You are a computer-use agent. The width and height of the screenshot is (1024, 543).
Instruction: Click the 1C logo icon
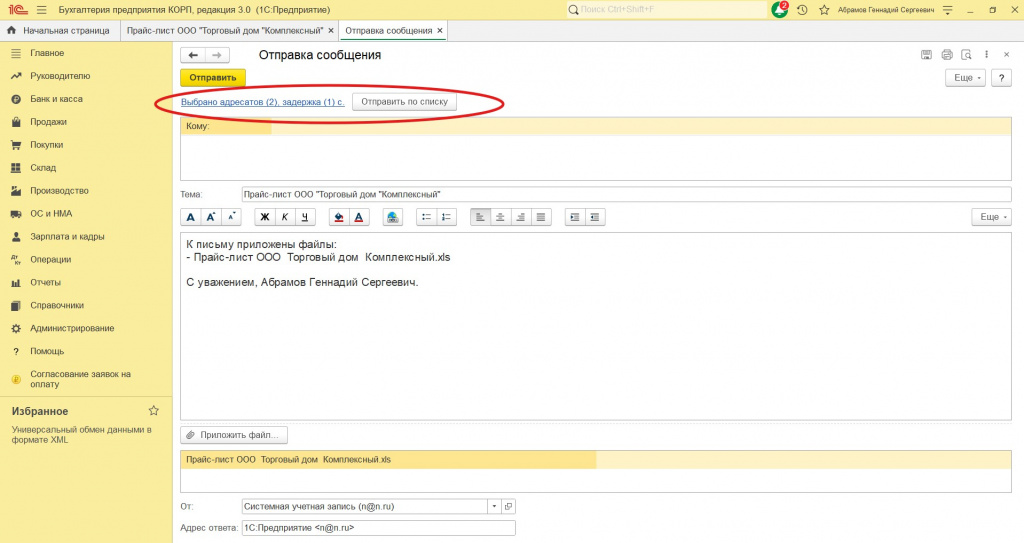pyautogui.click(x=17, y=10)
